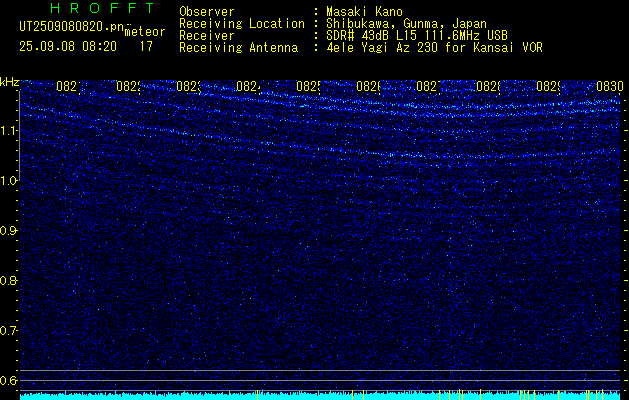Viewport: 629px width, 400px height.
Task: Click the green HROFFT title text
Action: pos(102,8)
